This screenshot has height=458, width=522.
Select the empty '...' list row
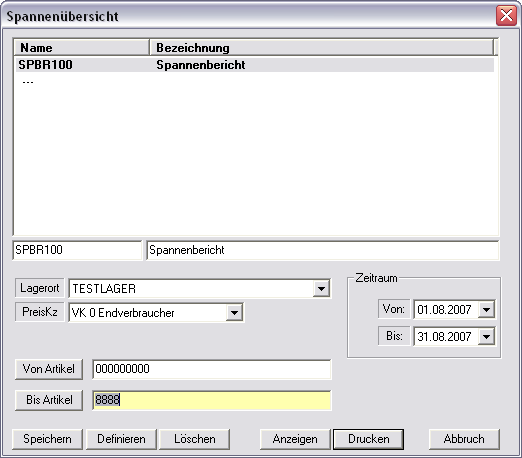tap(255, 81)
